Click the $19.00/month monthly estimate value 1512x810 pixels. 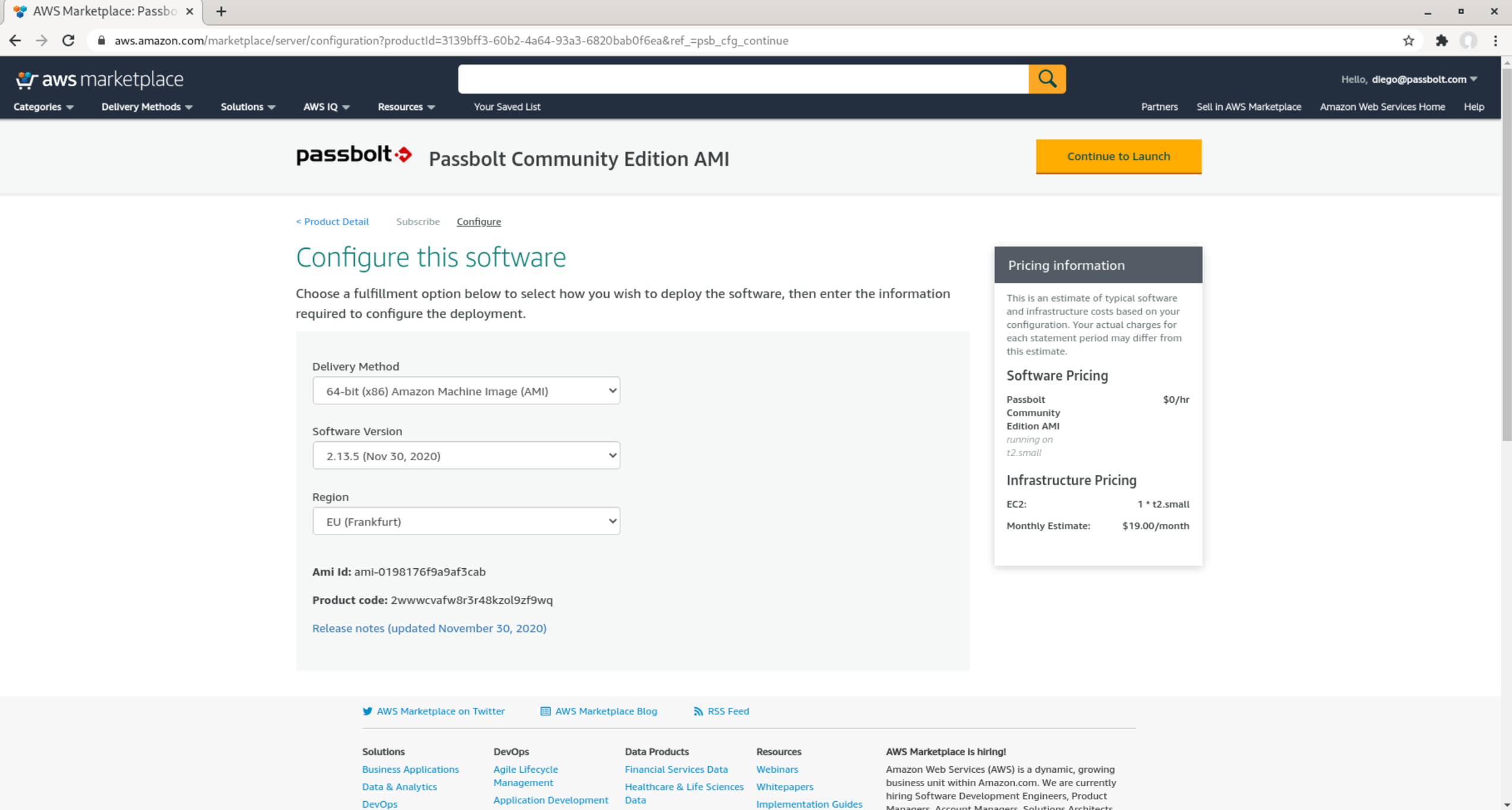click(1155, 526)
